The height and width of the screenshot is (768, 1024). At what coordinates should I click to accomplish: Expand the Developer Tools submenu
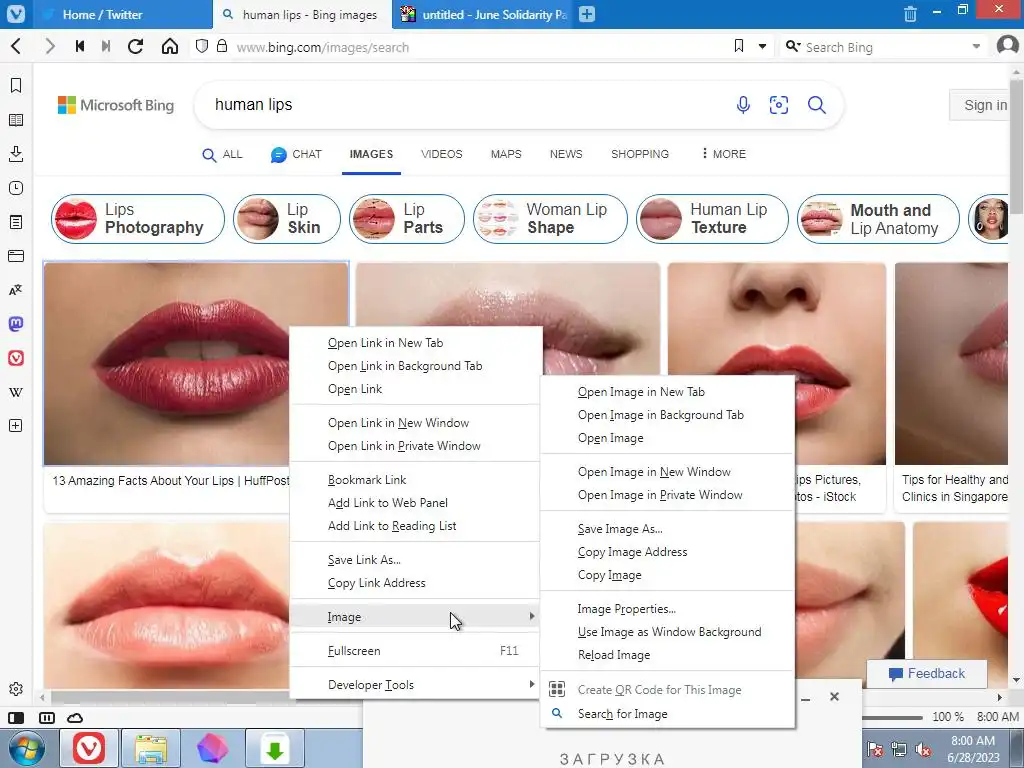[532, 684]
